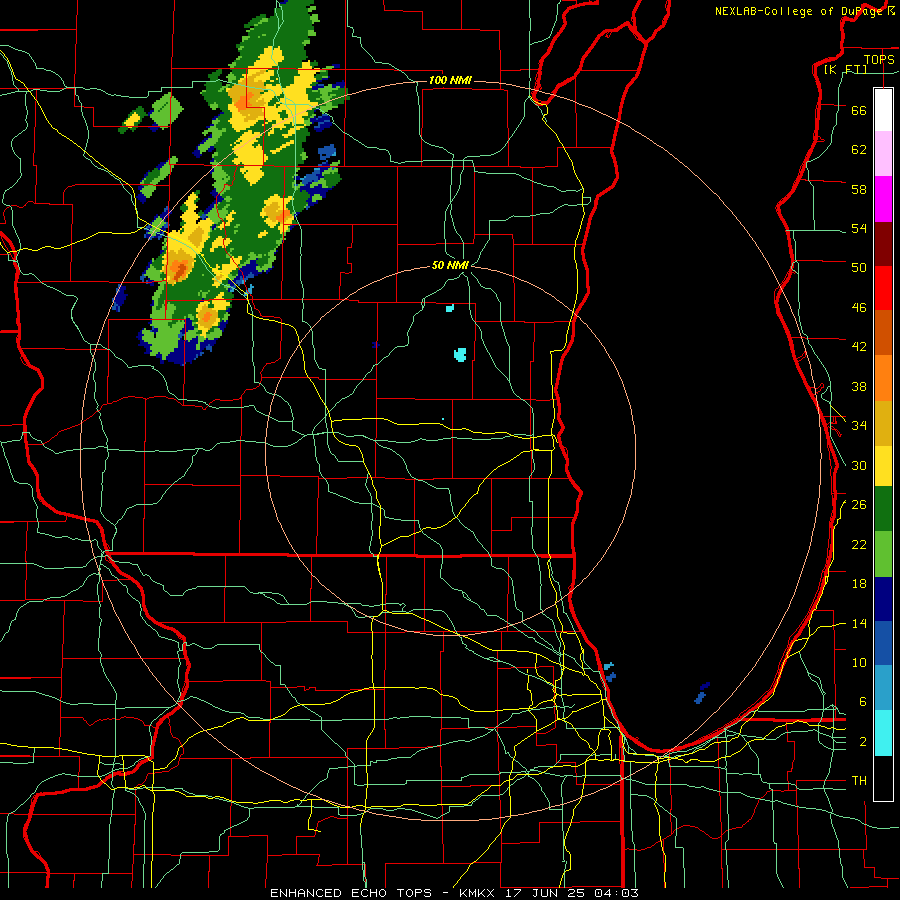Click the red-orange storm core in the squall line

coord(180,267)
